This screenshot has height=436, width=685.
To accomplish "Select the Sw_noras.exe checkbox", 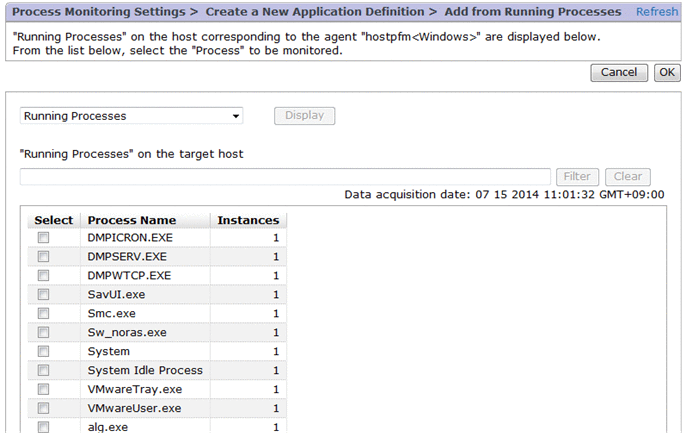I will (x=43, y=333).
